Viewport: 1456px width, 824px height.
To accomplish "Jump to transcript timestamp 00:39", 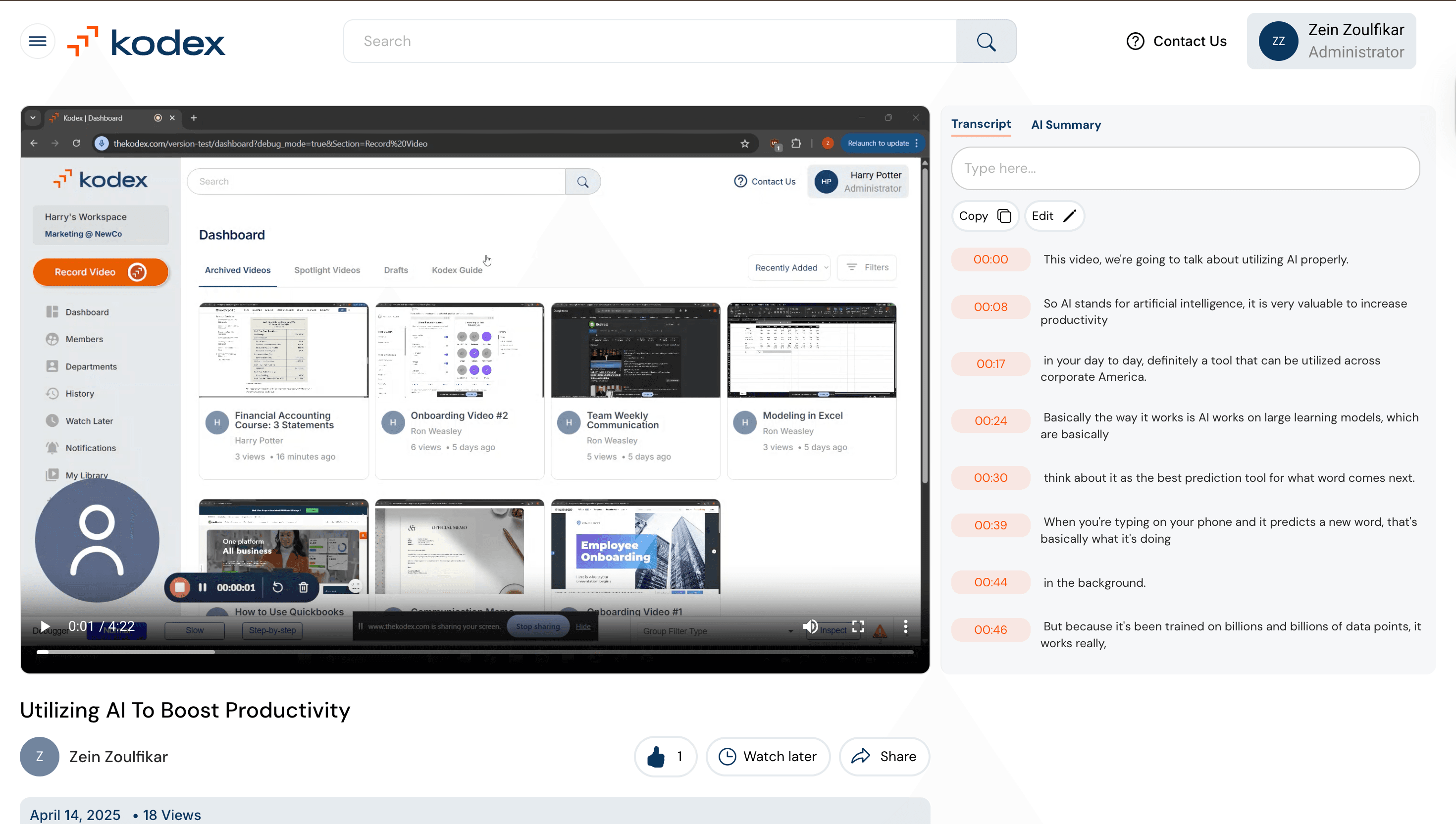I will coord(990,525).
